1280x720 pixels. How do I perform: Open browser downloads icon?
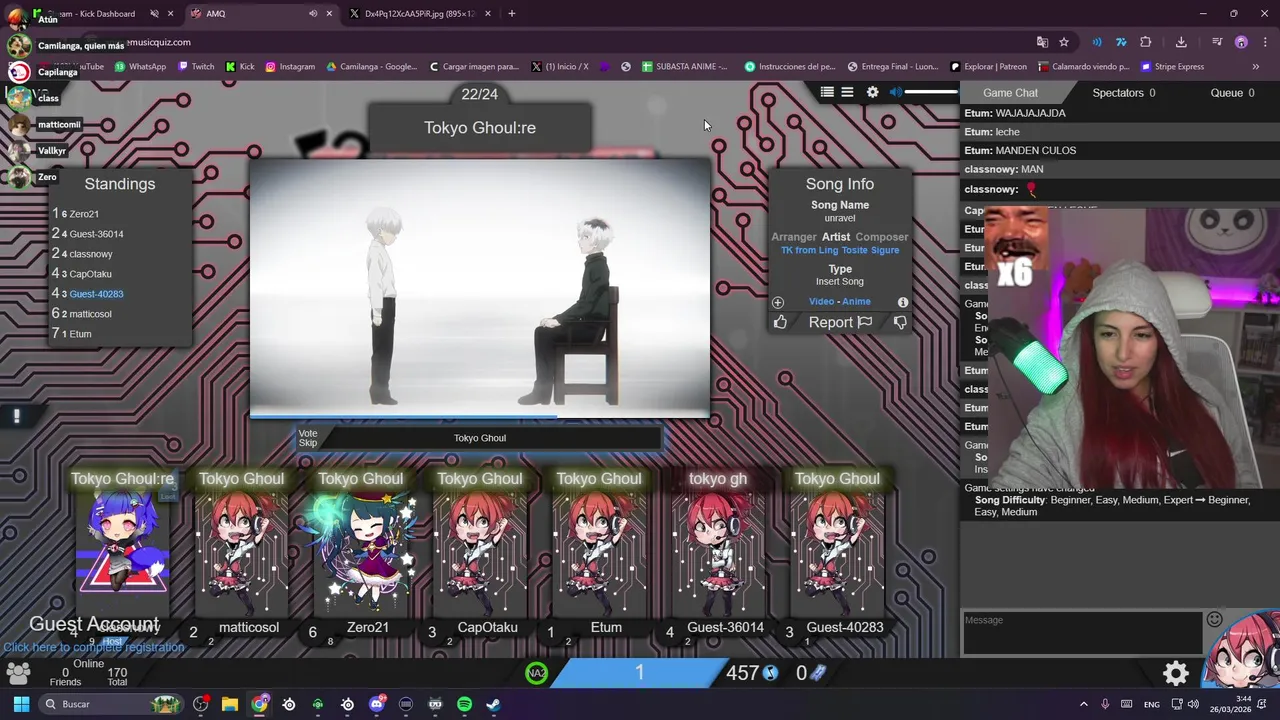1181,42
